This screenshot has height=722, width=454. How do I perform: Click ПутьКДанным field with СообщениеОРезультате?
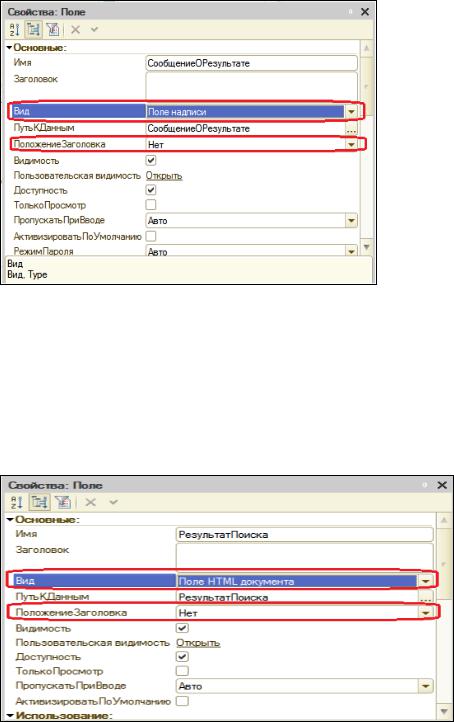pos(245,128)
